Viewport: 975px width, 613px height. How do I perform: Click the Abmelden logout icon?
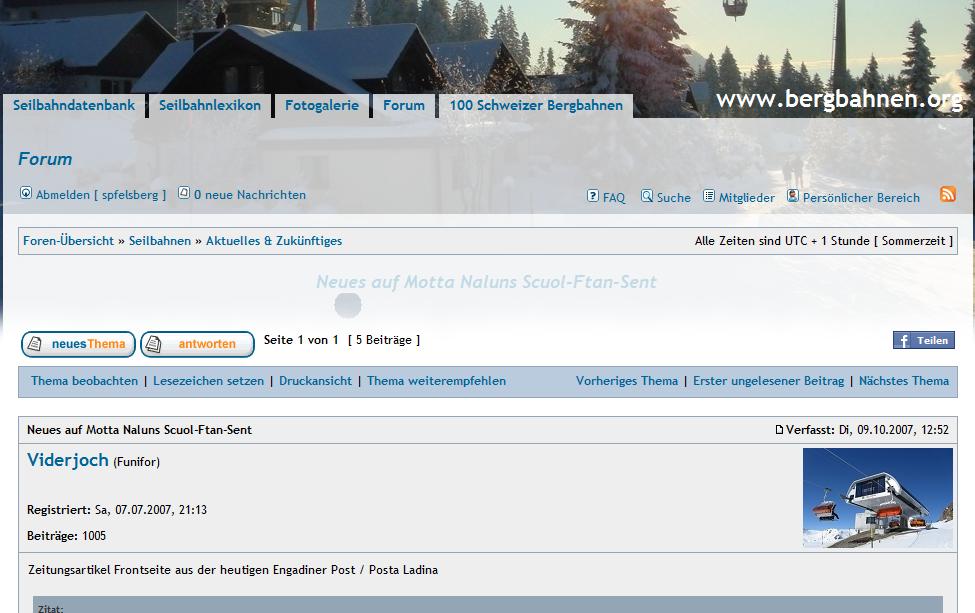tap(26, 193)
